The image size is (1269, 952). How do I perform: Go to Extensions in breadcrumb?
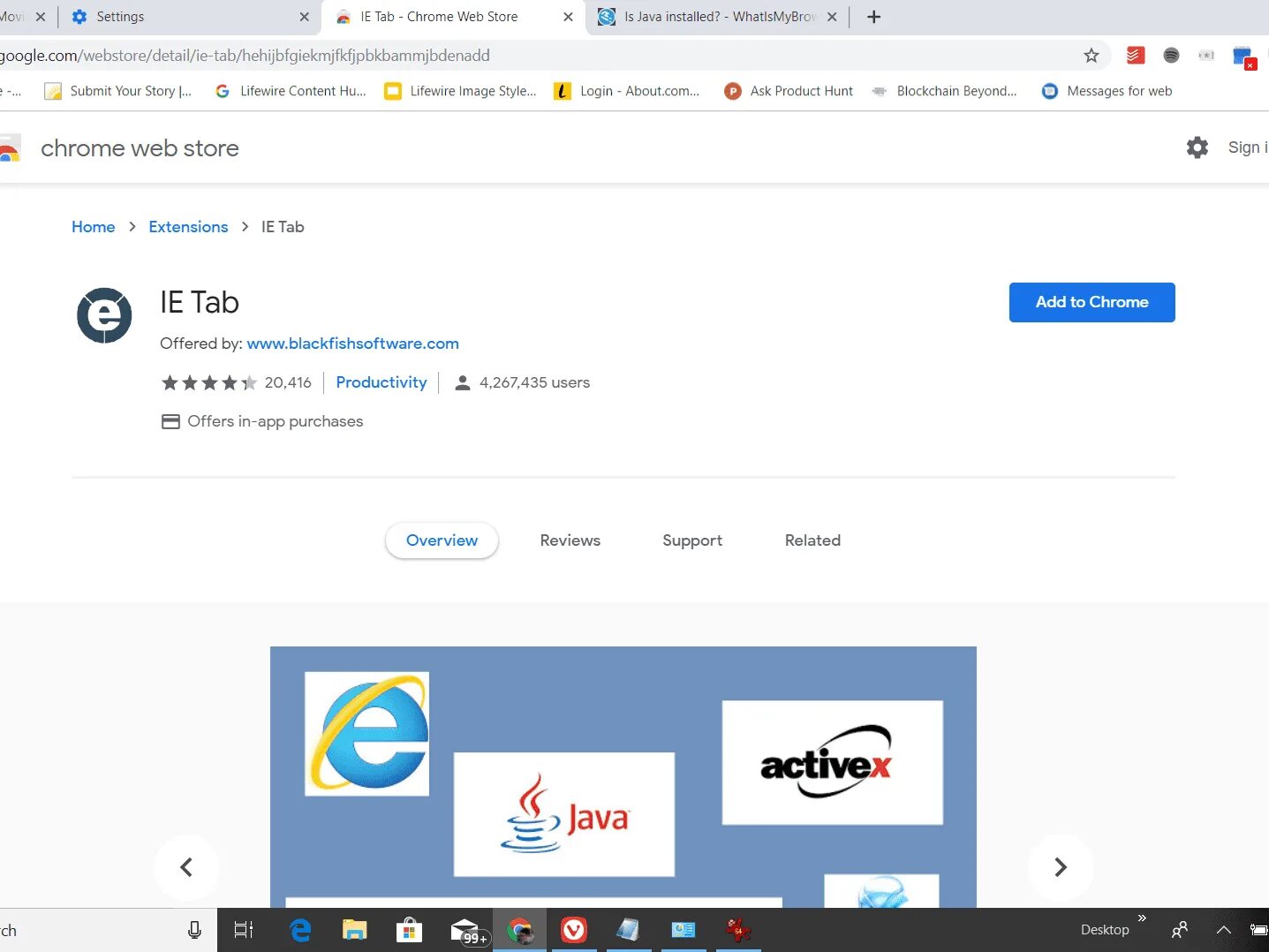(x=188, y=227)
